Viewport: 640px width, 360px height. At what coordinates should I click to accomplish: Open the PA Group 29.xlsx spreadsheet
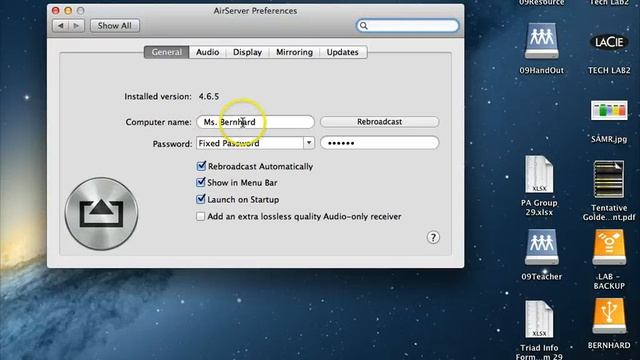(539, 174)
